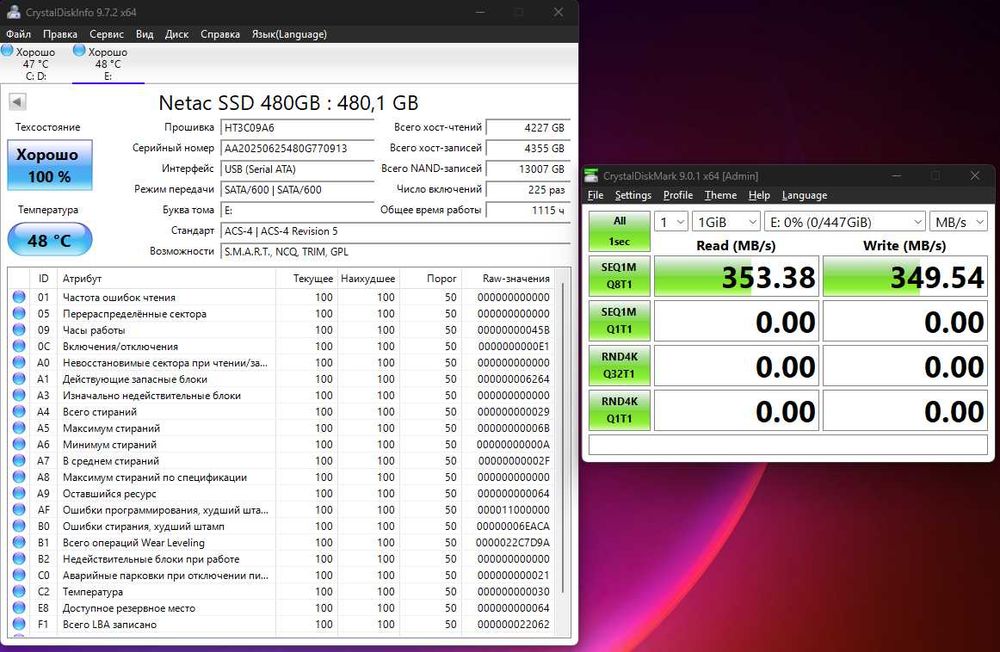1000x652 pixels.
Task: Run the RND4K Q1T1 test
Action: point(619,410)
